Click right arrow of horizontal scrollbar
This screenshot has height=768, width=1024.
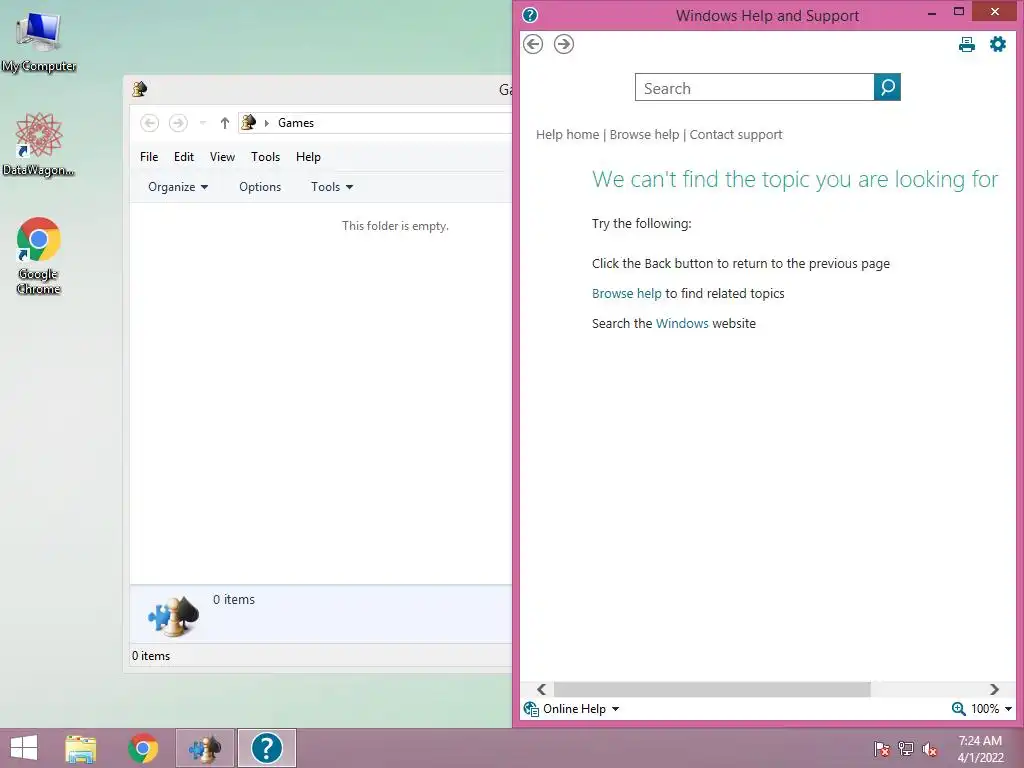pyautogui.click(x=994, y=689)
